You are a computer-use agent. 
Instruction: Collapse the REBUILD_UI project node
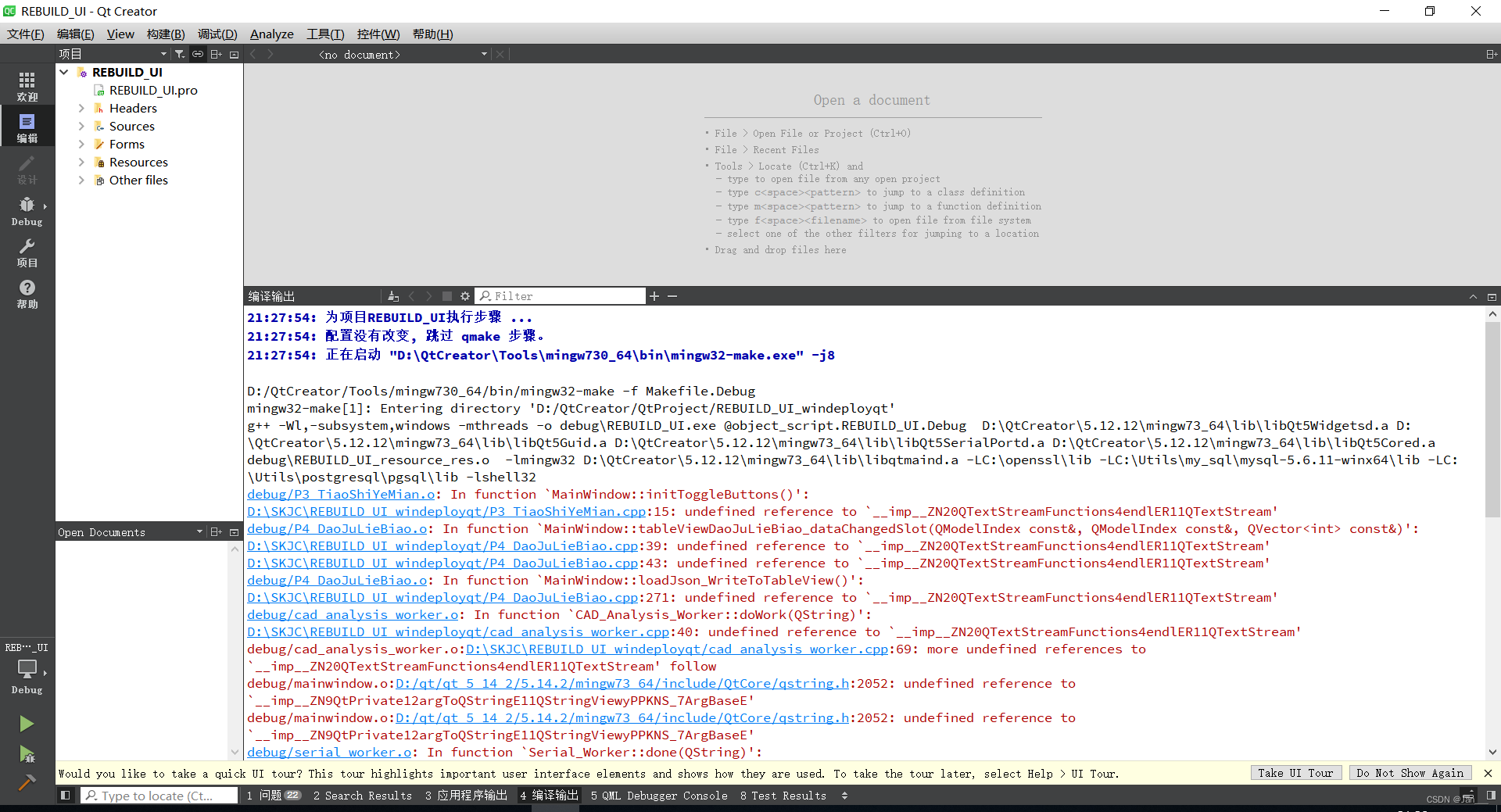[64, 72]
